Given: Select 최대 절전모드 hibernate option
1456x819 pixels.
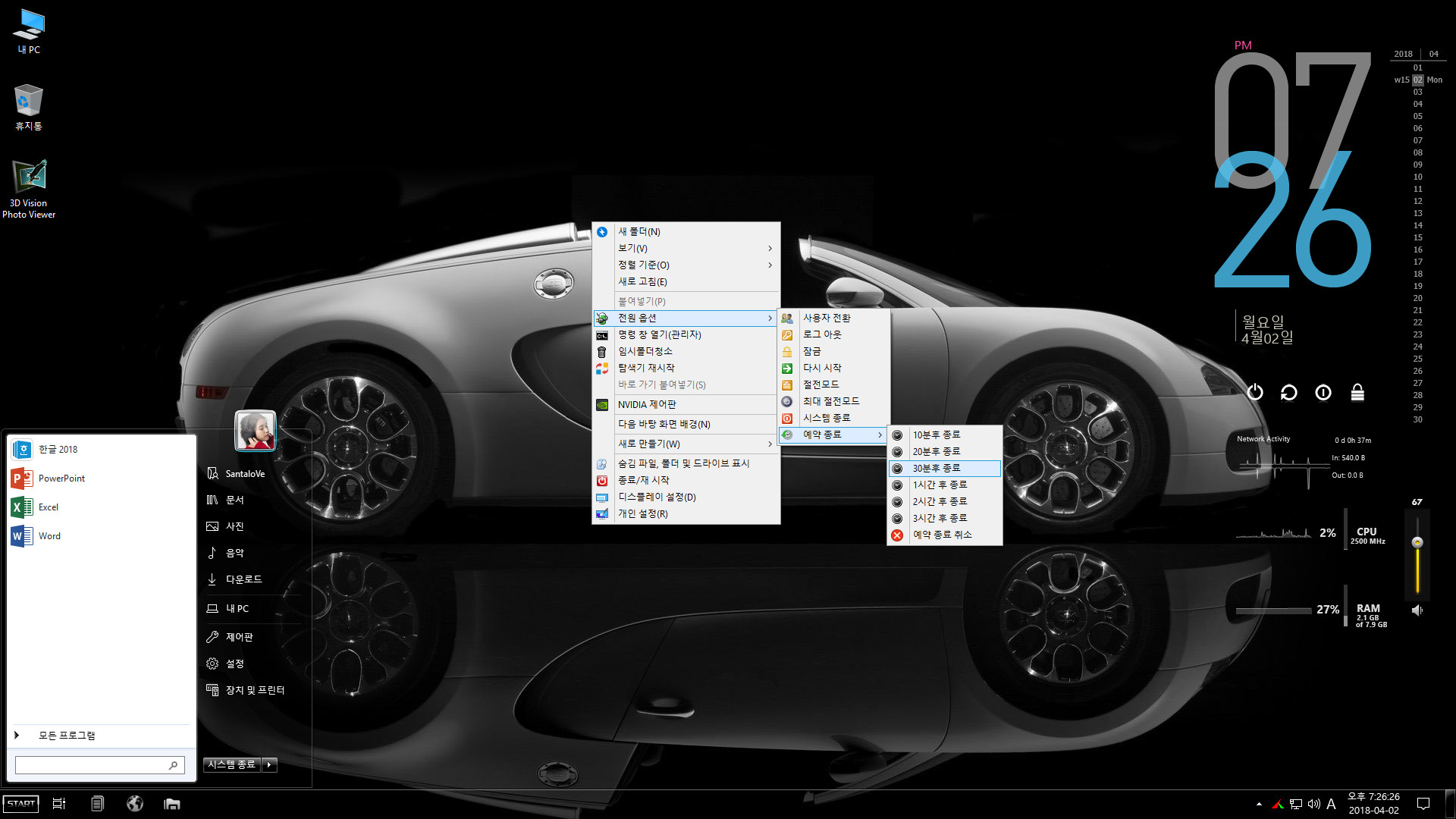Looking at the screenshot, I should pos(834,402).
